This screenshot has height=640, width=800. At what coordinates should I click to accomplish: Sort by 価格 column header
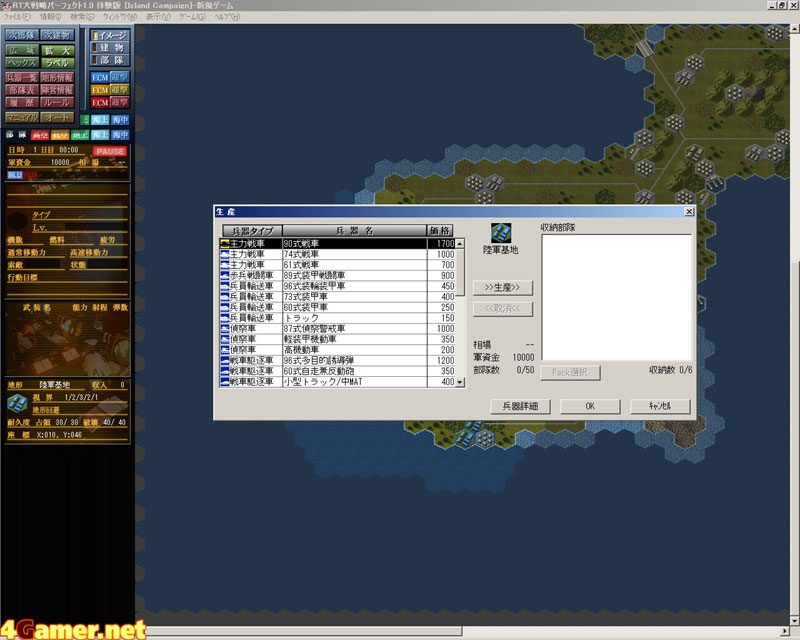(440, 231)
